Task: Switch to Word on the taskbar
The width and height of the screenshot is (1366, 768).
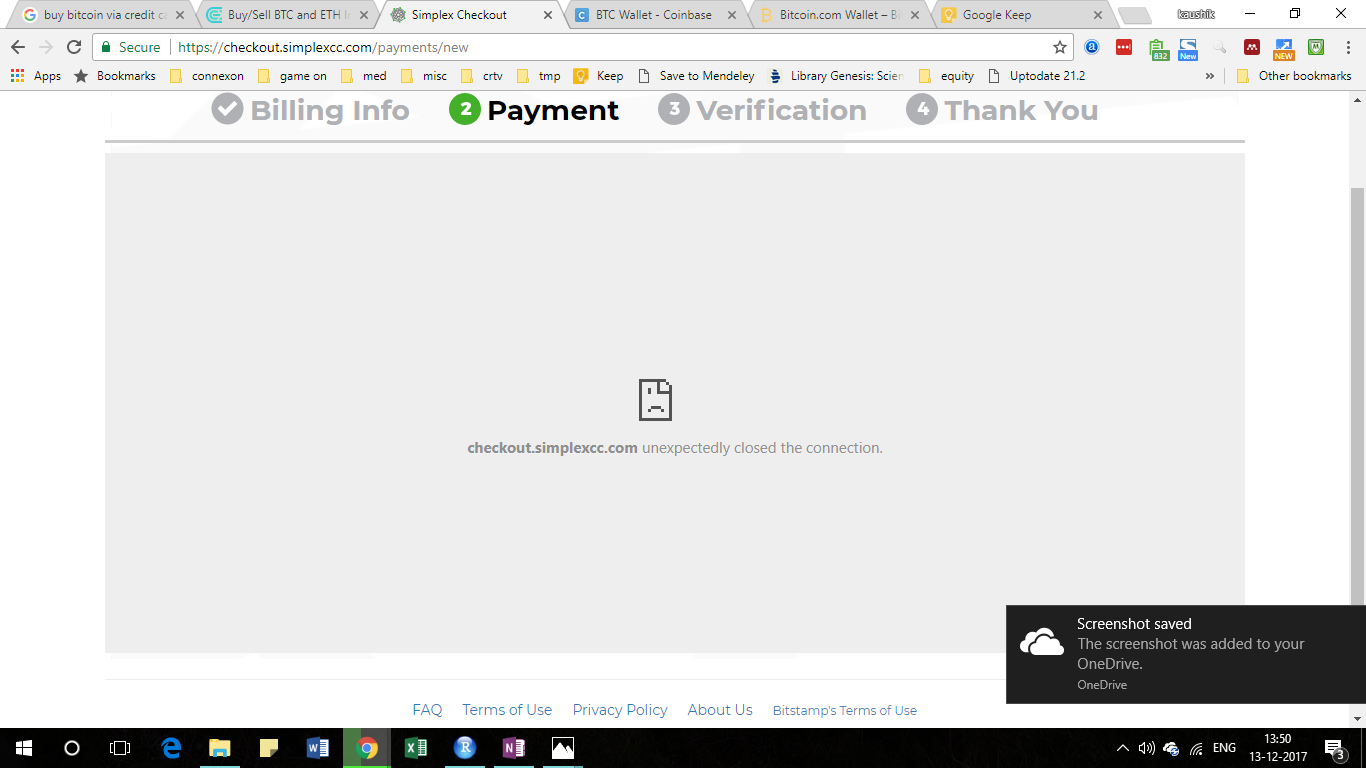Action: click(317, 748)
